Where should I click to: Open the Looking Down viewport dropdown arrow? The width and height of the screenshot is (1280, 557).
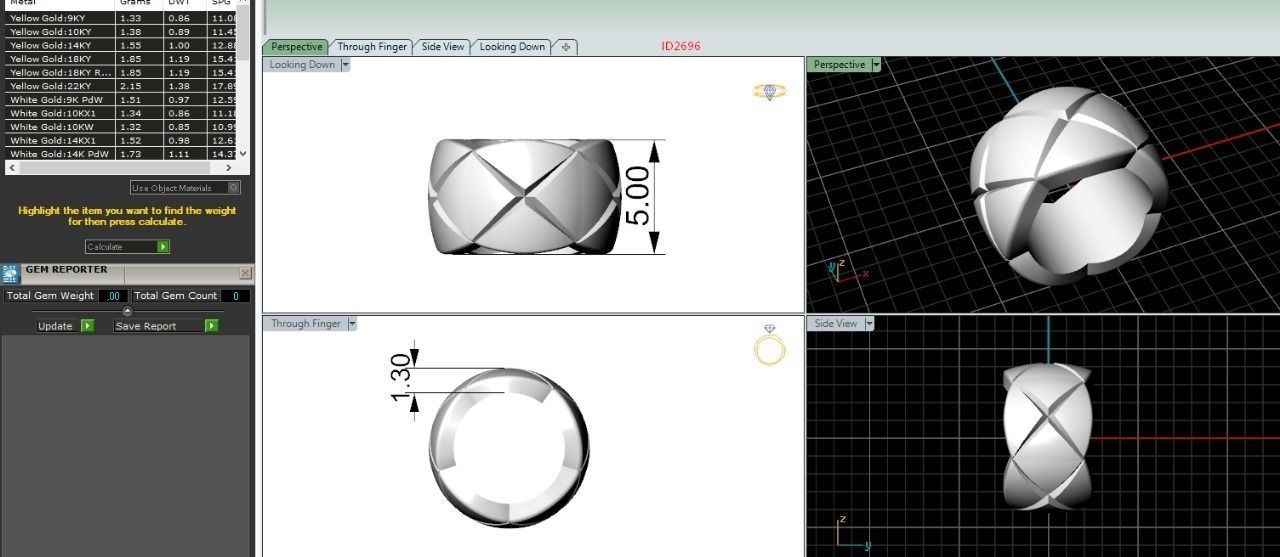pos(345,65)
